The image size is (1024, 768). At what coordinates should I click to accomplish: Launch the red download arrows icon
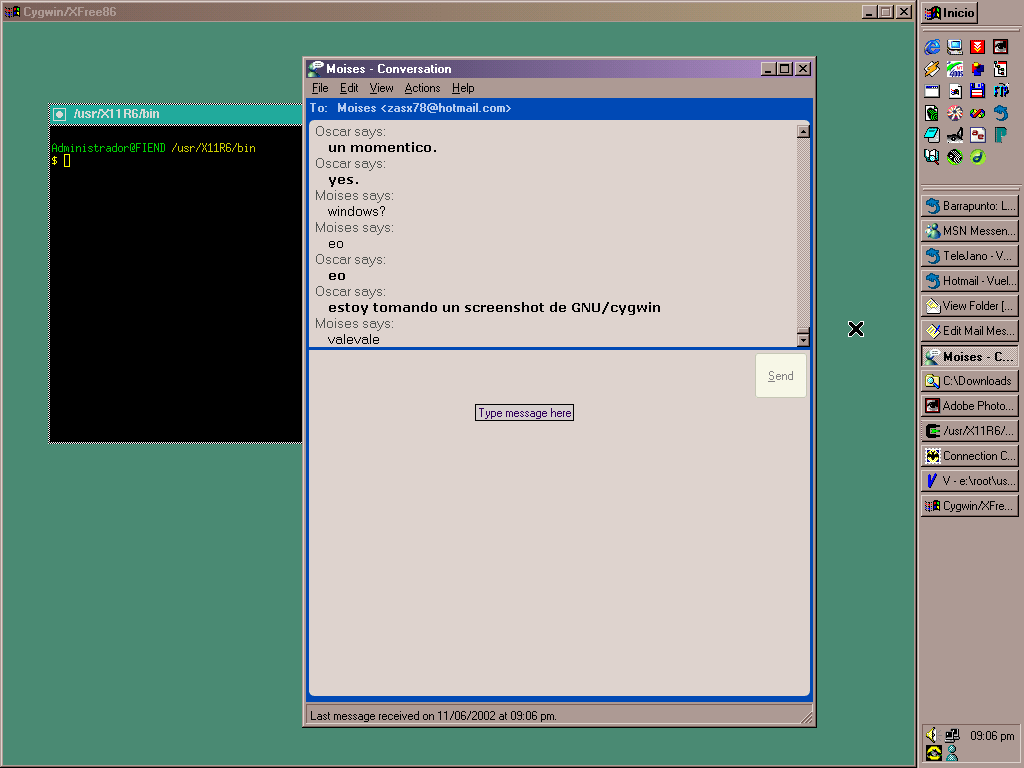pyautogui.click(x=978, y=47)
